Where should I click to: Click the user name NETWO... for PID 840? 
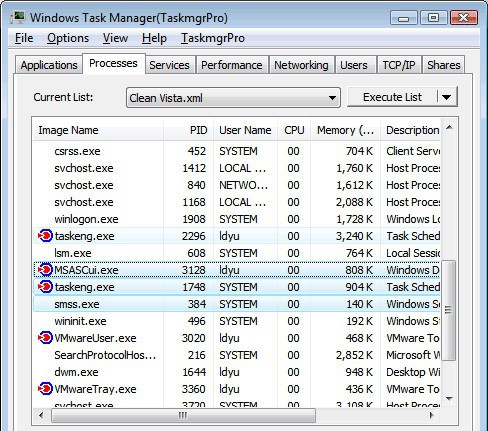(x=243, y=185)
